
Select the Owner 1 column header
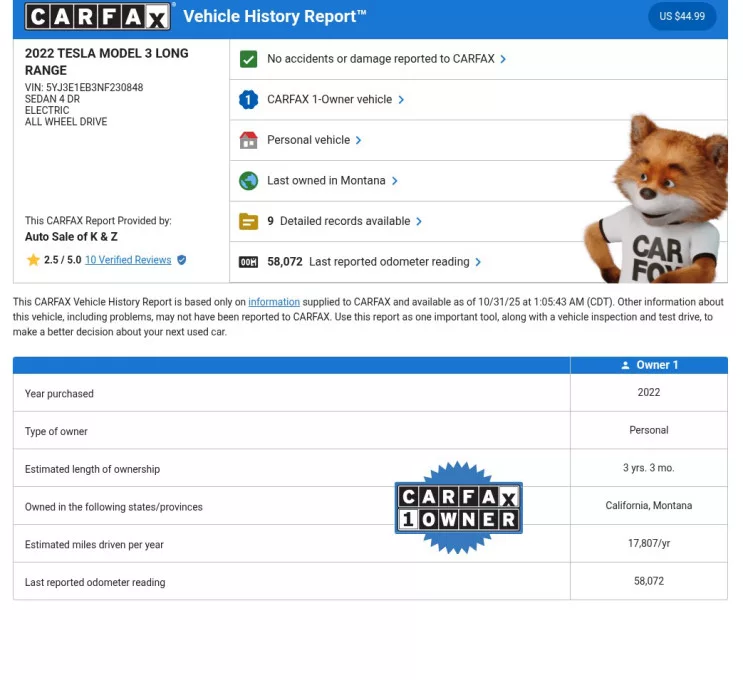pos(649,365)
